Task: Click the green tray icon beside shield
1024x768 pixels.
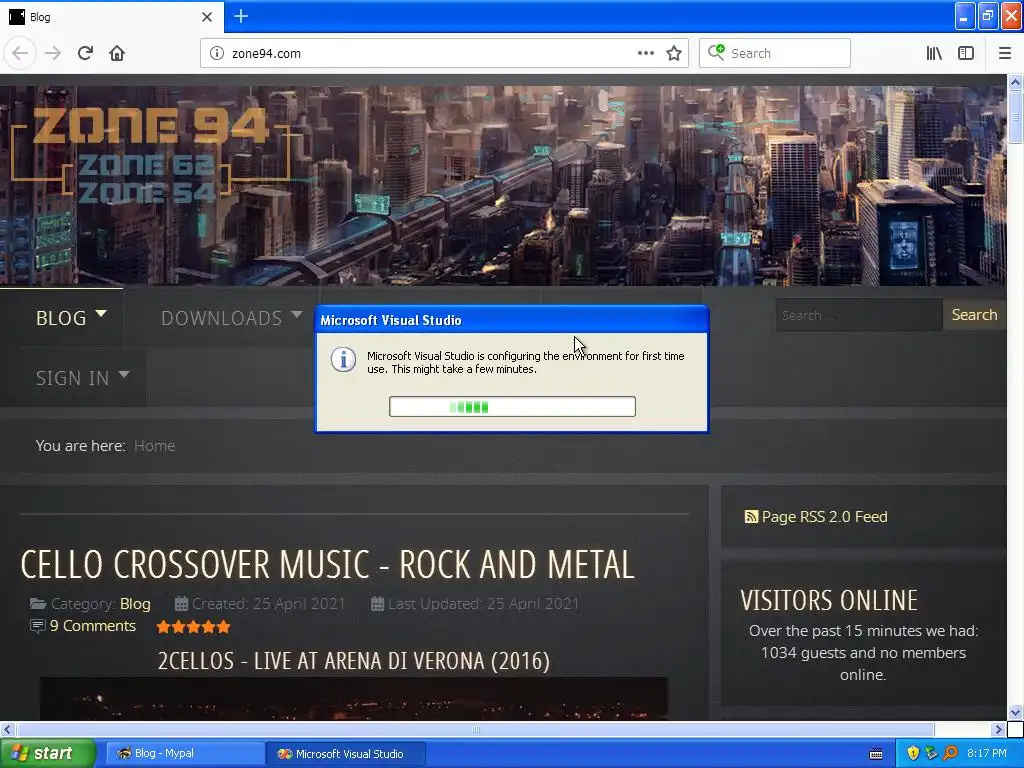Action: 931,753
